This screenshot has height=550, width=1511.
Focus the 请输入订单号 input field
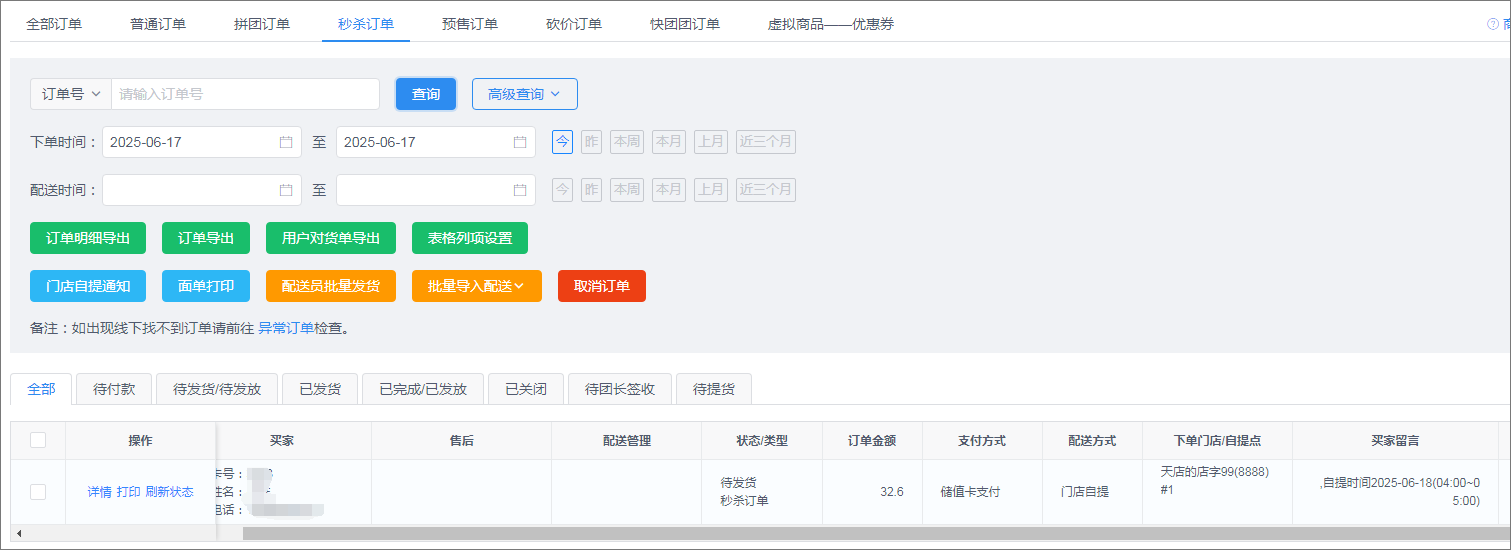click(x=245, y=94)
